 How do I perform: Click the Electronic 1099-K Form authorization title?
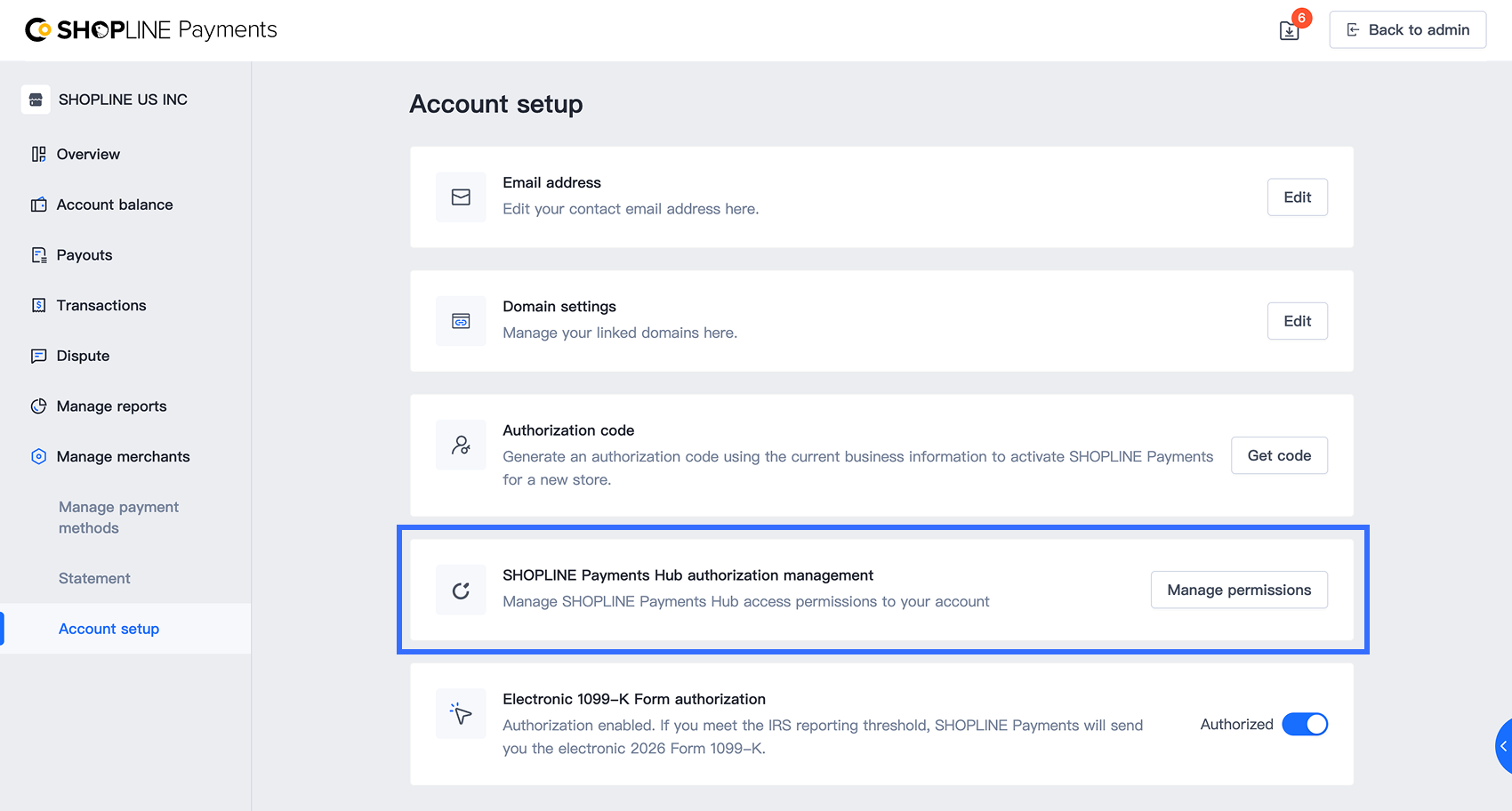634,699
